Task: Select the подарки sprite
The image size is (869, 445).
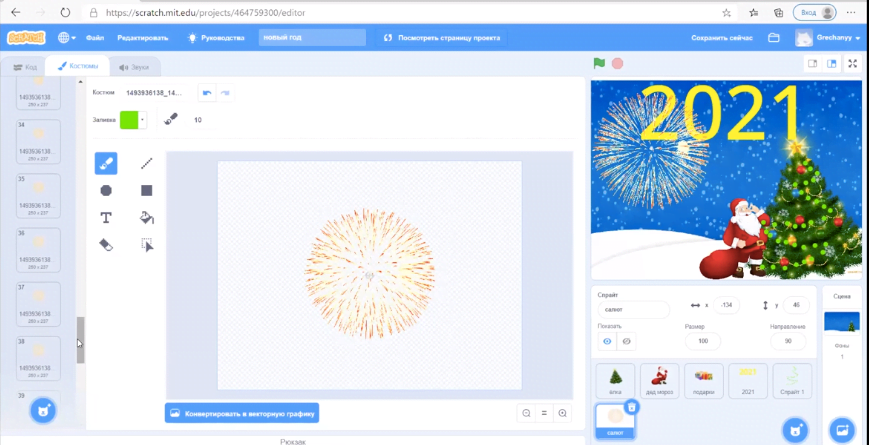Action: tap(704, 381)
